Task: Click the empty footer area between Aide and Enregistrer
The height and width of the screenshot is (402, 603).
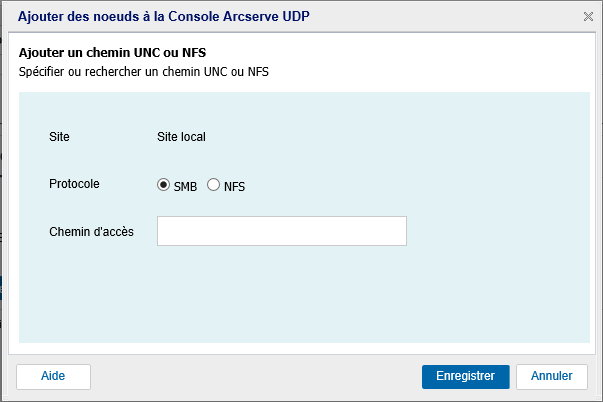Action: [250, 376]
